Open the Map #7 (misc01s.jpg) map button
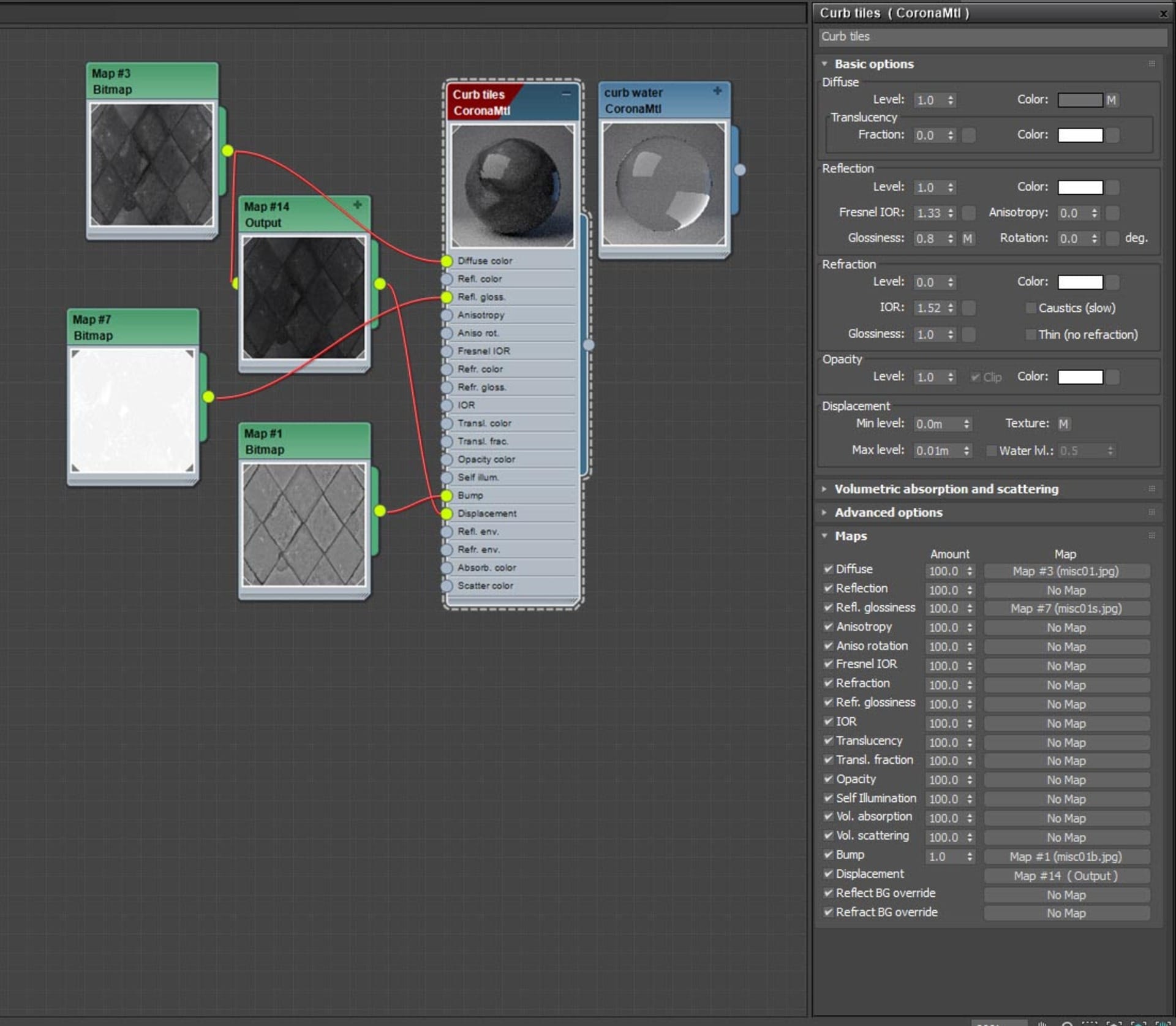The height and width of the screenshot is (1026, 1176). click(x=1066, y=609)
